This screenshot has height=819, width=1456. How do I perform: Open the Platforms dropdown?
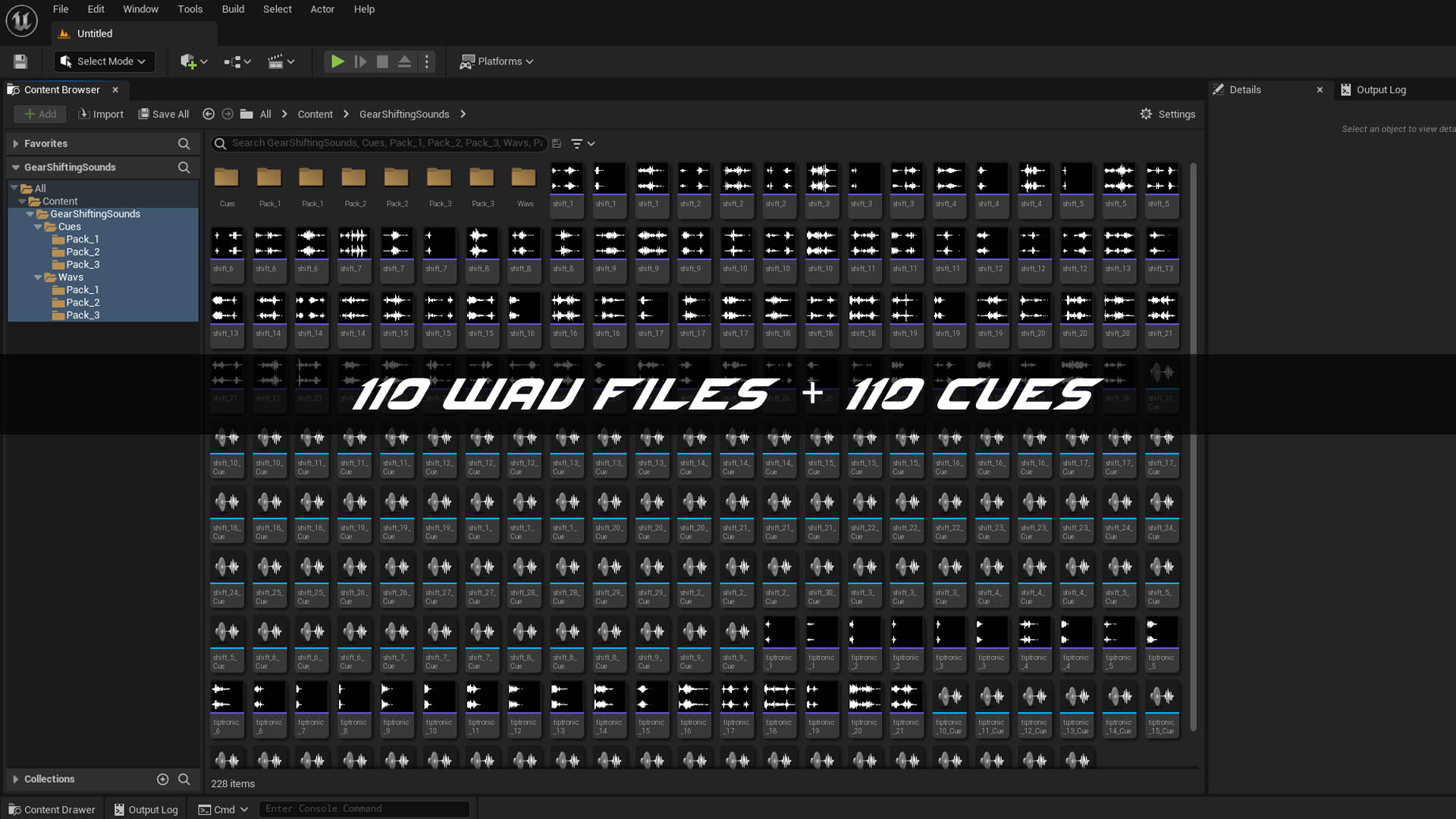[497, 61]
